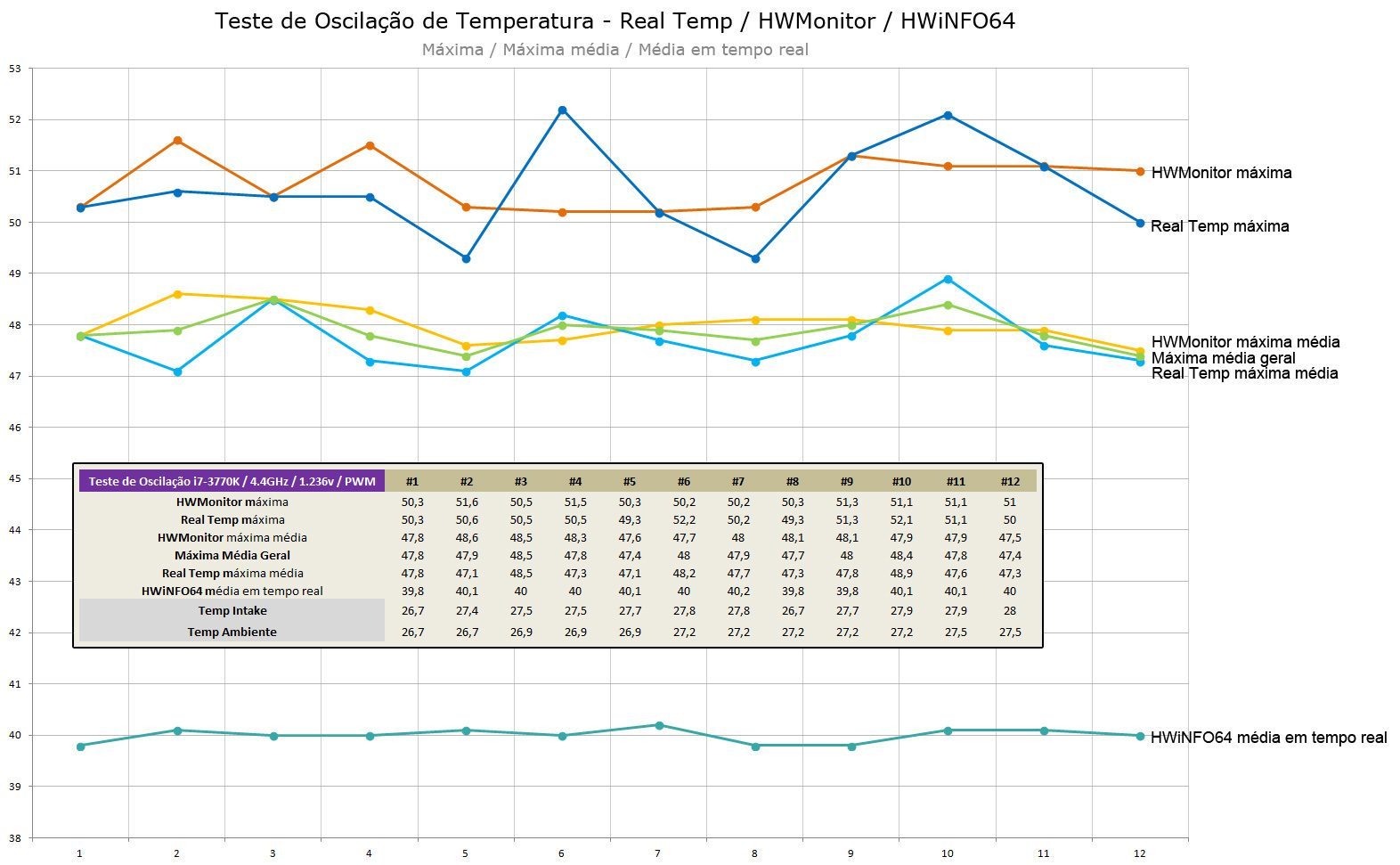
Task: Click the 'Real Temp máxima média' series label beside the light blue line
Action: point(1244,373)
